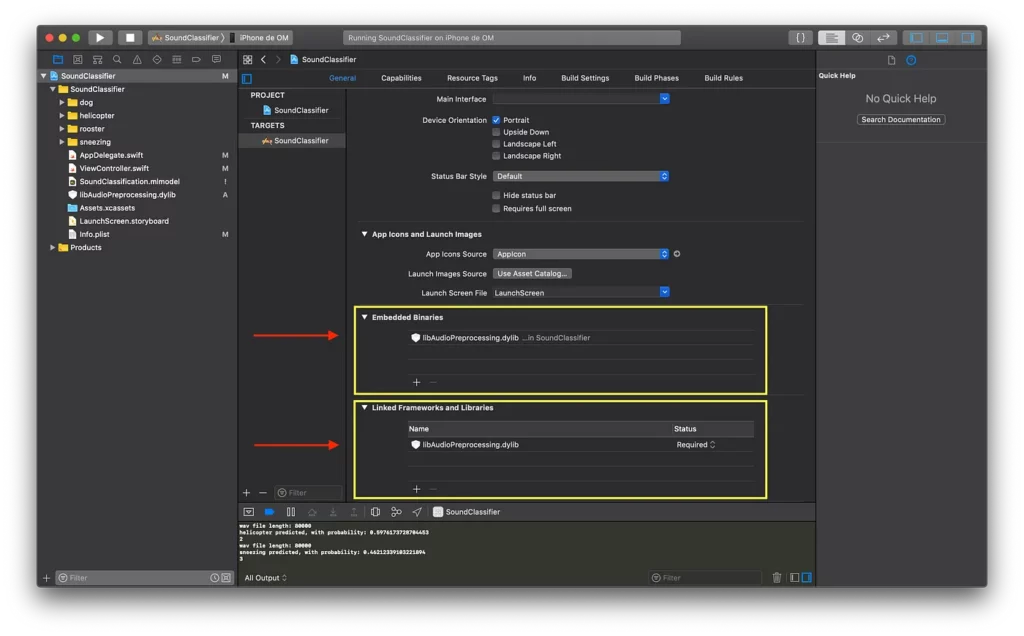The height and width of the screenshot is (636, 1024).
Task: Open the Report navigator speech-bubble icon
Action: click(x=216, y=59)
